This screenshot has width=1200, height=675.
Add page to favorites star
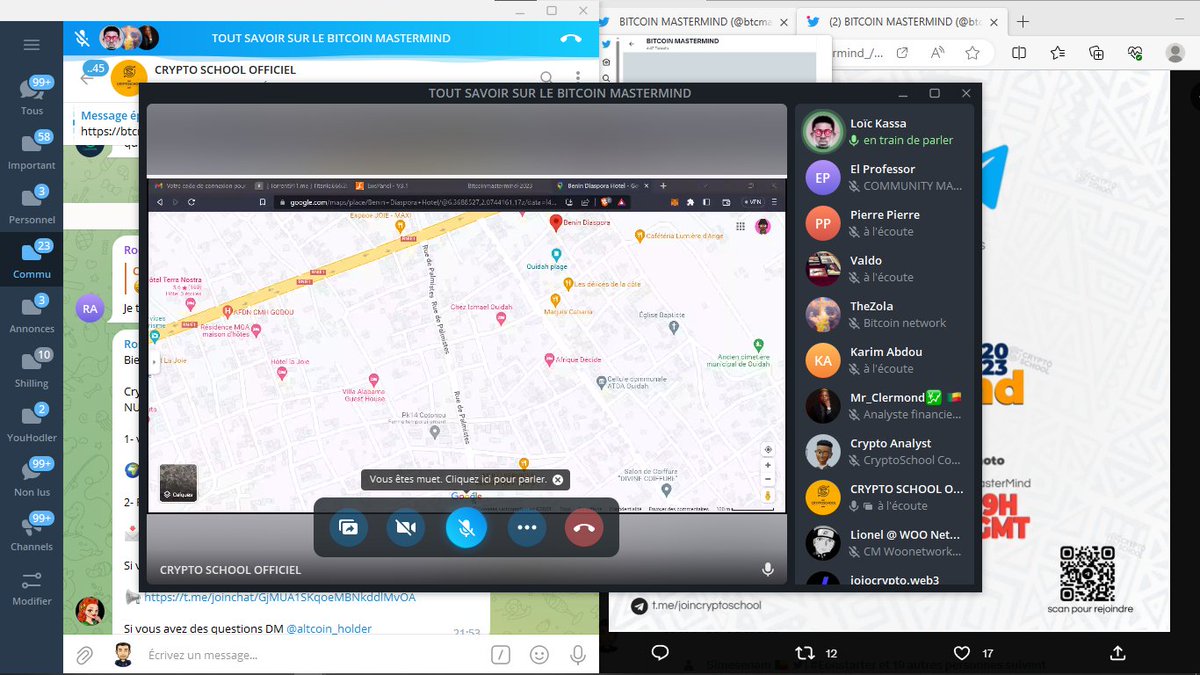coord(972,53)
